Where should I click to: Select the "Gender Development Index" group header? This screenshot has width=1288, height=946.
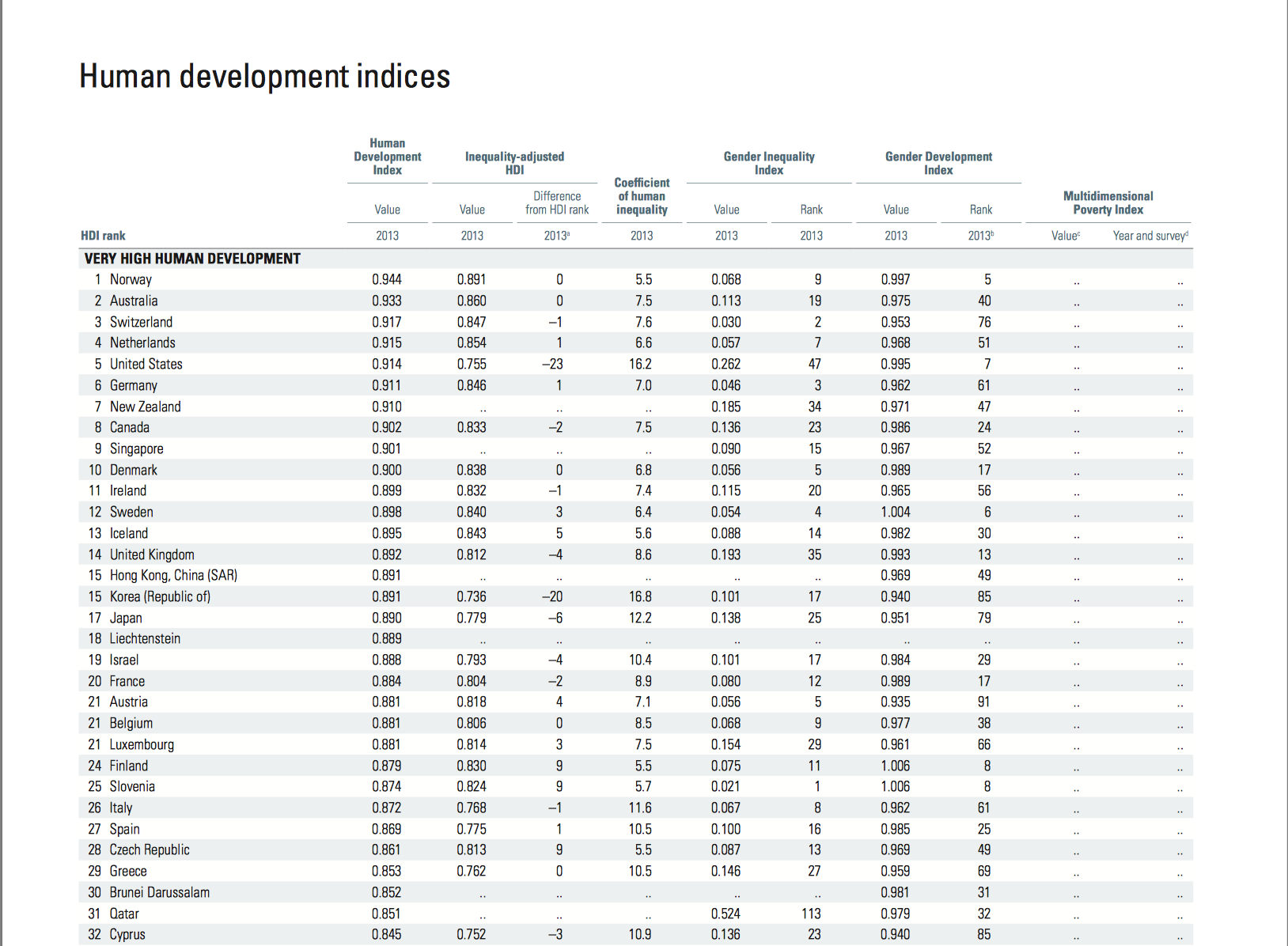(938, 163)
